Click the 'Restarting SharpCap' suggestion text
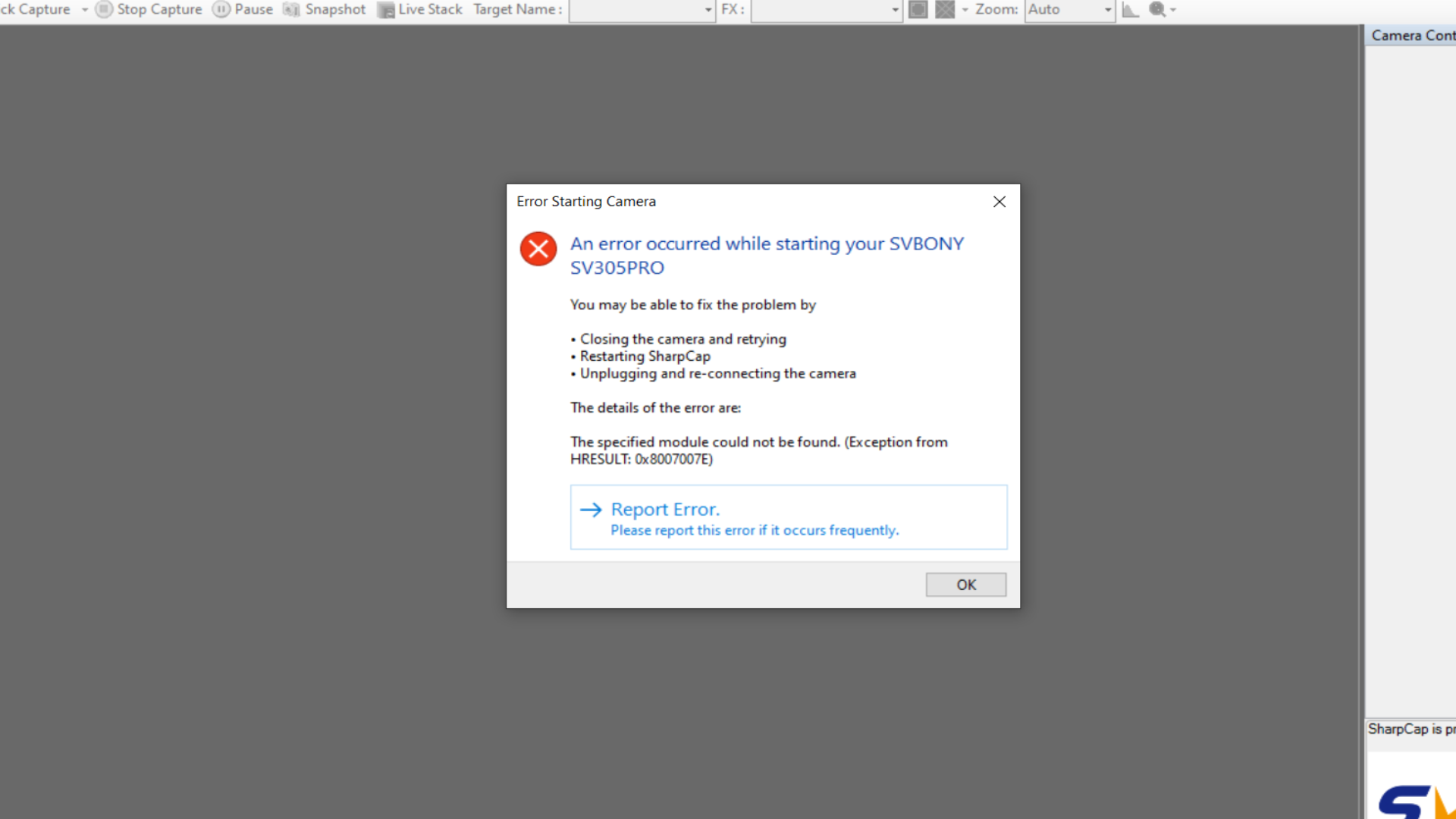The height and width of the screenshot is (819, 1456). [x=645, y=356]
